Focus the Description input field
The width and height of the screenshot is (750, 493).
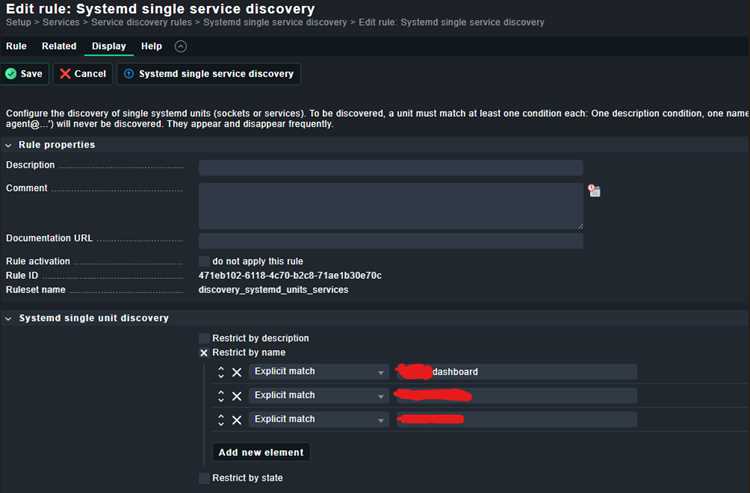(390, 168)
